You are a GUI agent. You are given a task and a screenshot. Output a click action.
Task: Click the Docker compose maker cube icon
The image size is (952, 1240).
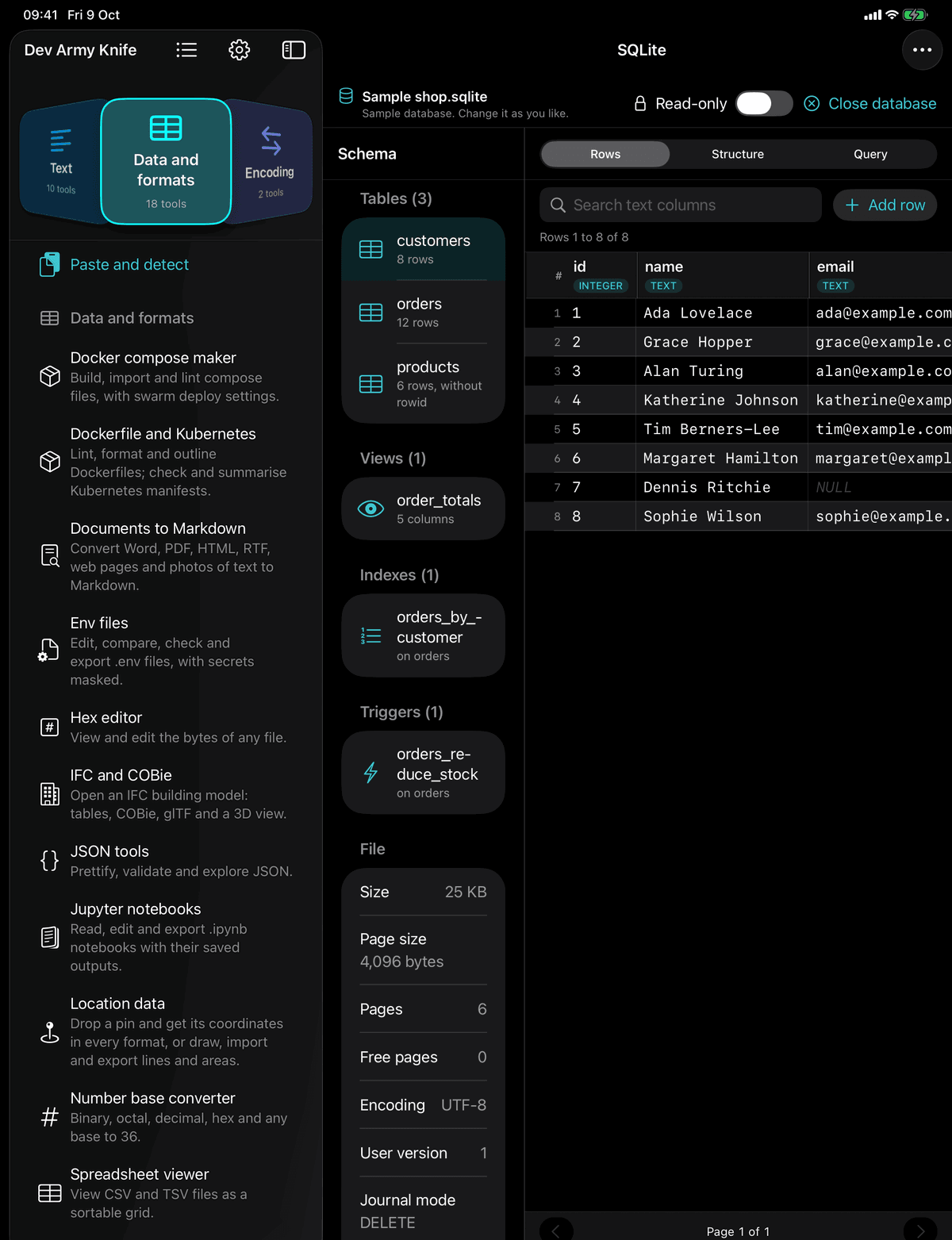(x=50, y=376)
